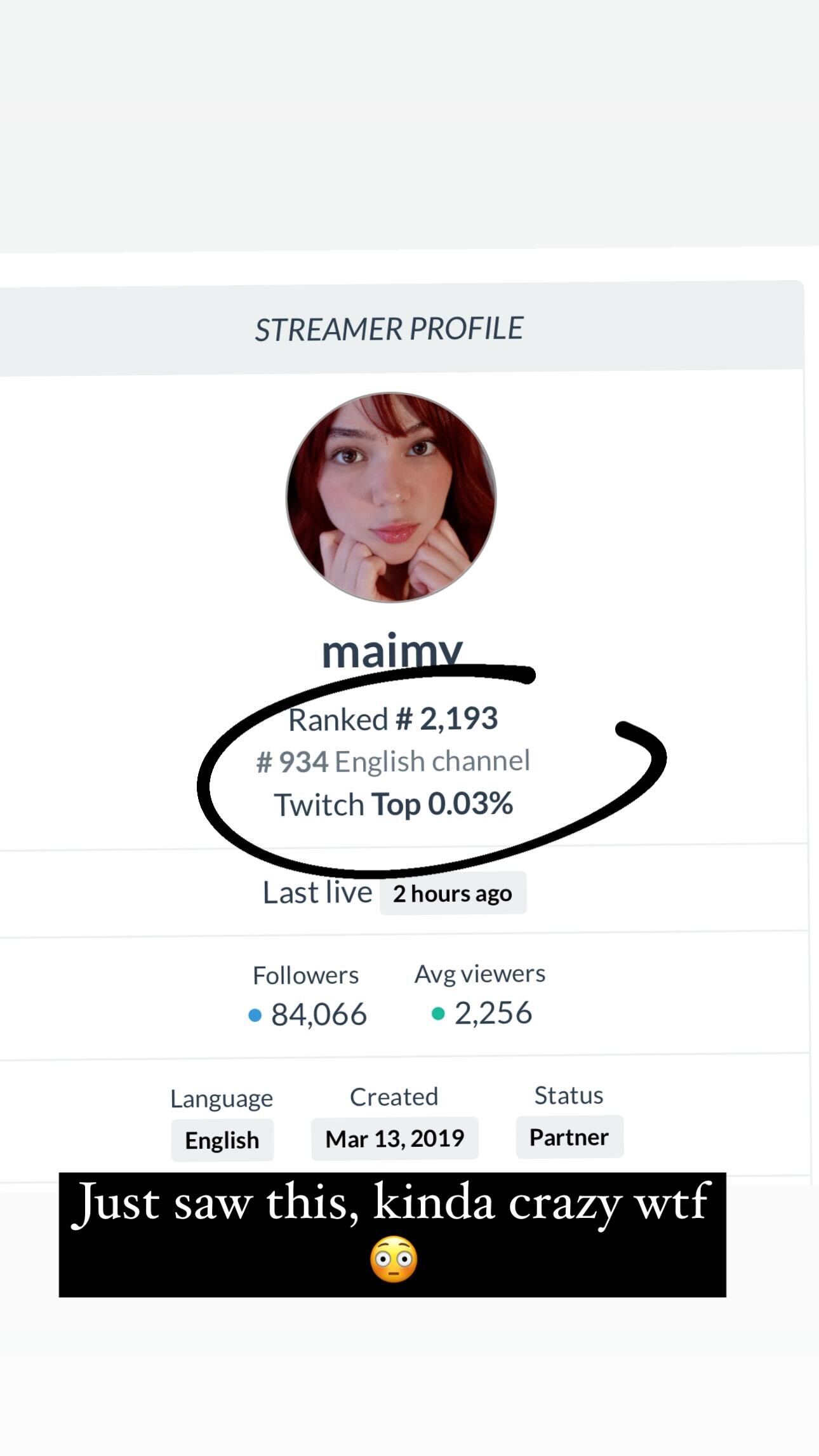Viewport: 819px width, 1456px height.
Task: Click the Partner status badge
Action: [x=569, y=1137]
